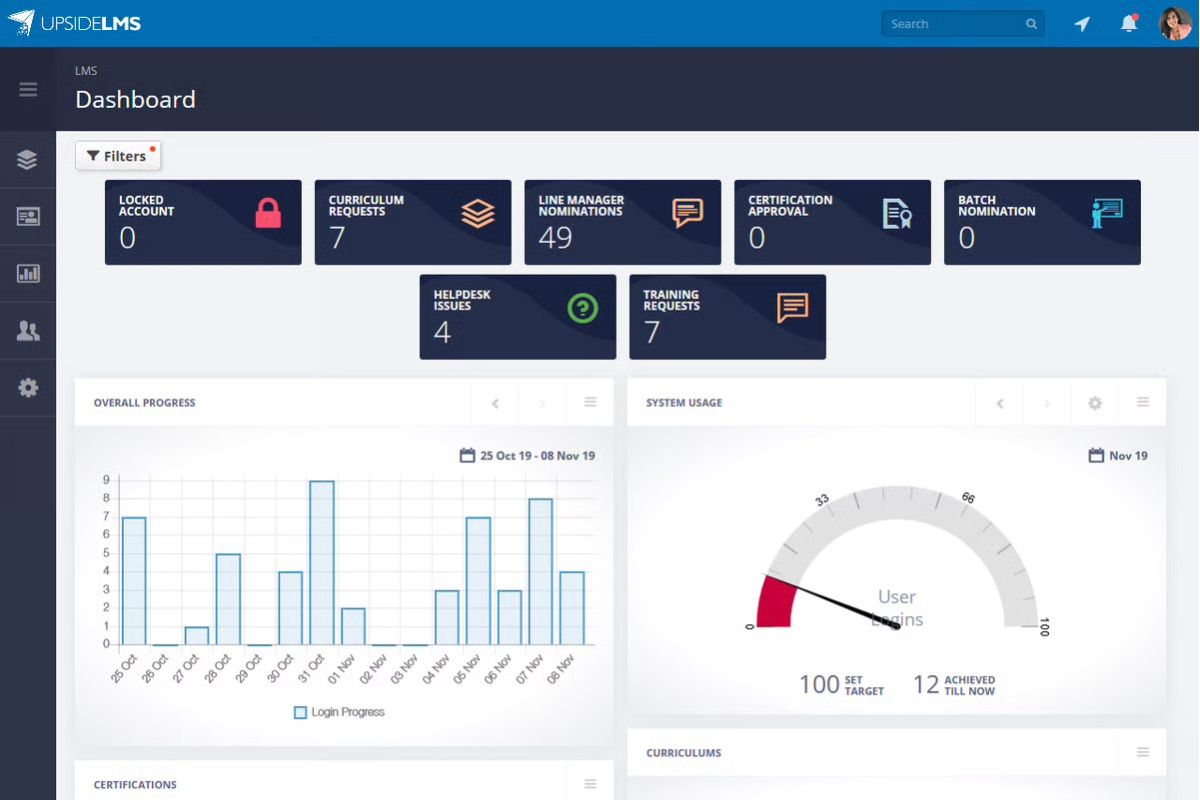Image resolution: width=1200 pixels, height=800 pixels.
Task: Click the Dashboard page title
Action: tap(135, 100)
